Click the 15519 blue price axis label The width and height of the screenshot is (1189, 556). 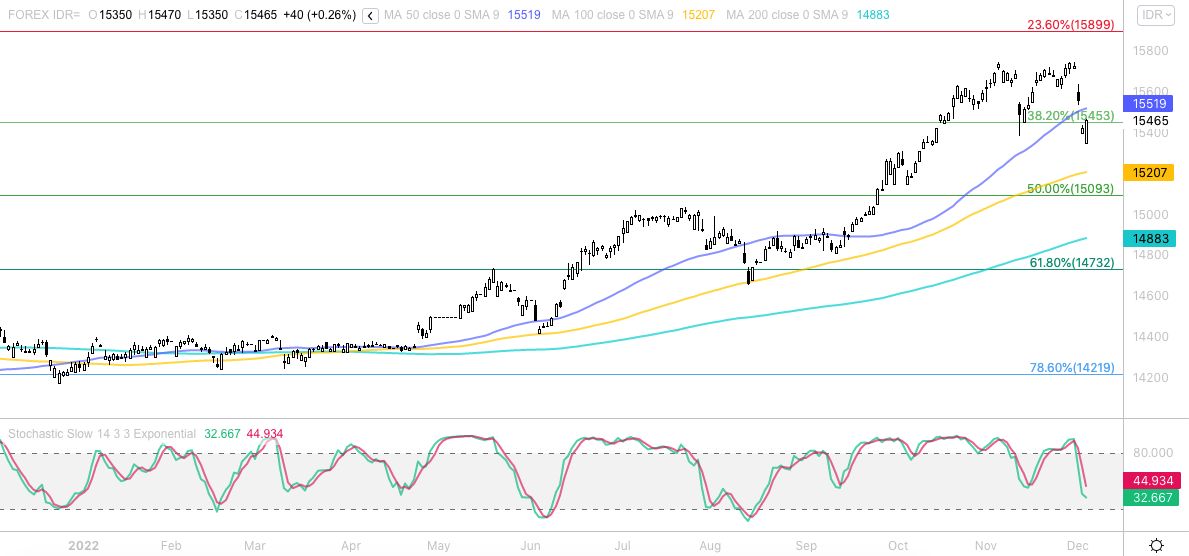point(1149,104)
